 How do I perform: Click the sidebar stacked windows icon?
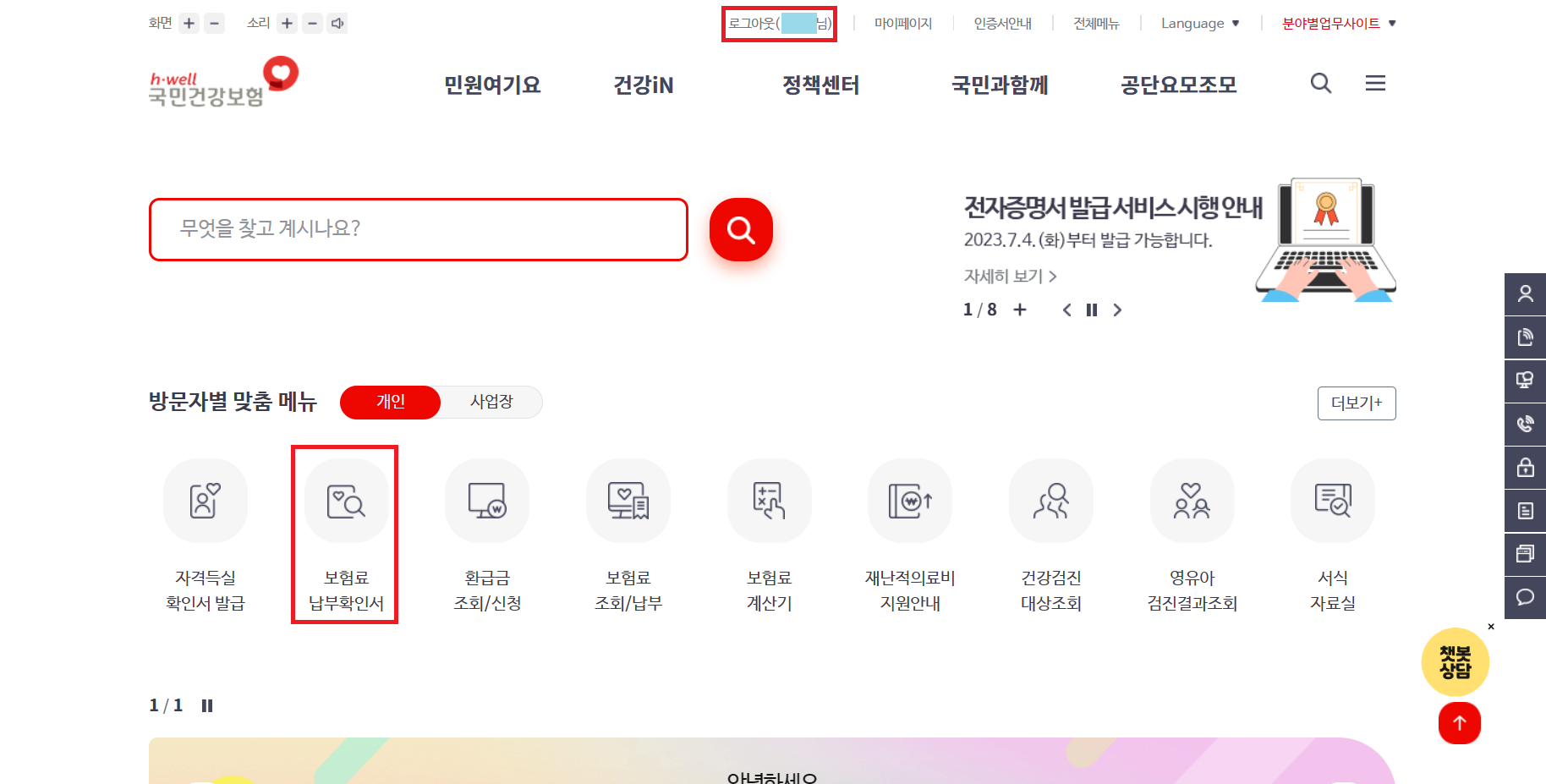1525,554
